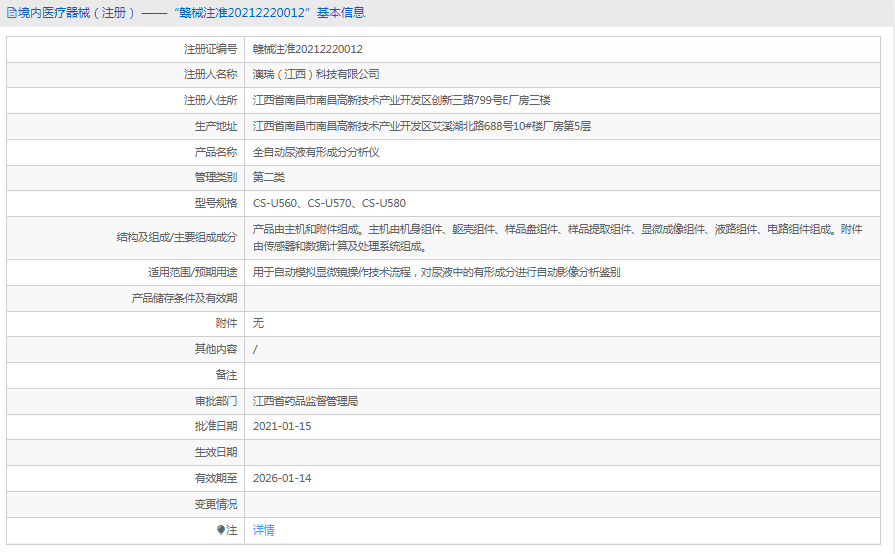The image size is (895, 554).
Task: Click the 备注 label
Action: [227, 375]
